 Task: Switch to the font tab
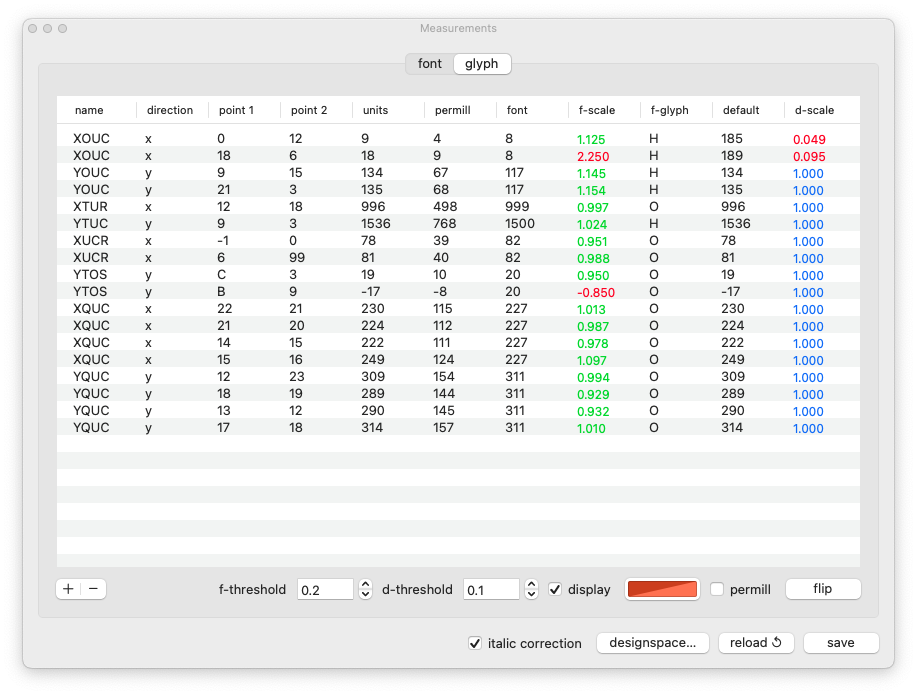point(429,64)
